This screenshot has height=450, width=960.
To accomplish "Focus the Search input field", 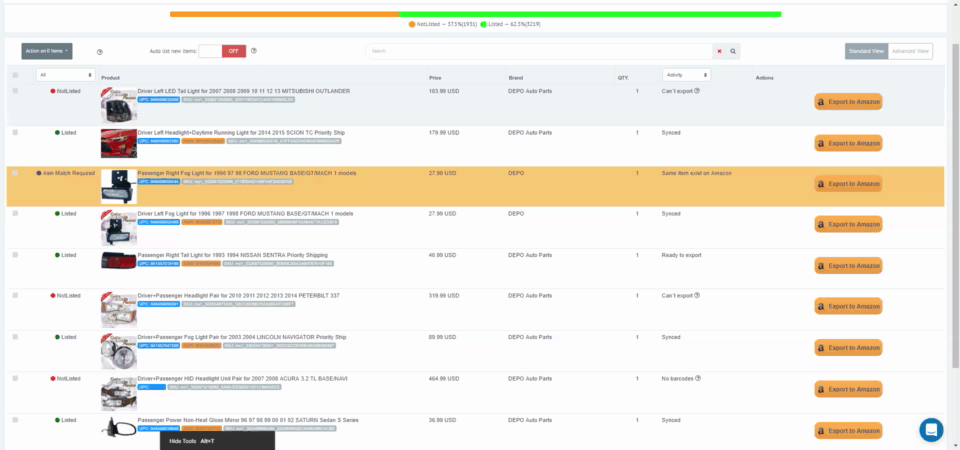I will tap(539, 51).
